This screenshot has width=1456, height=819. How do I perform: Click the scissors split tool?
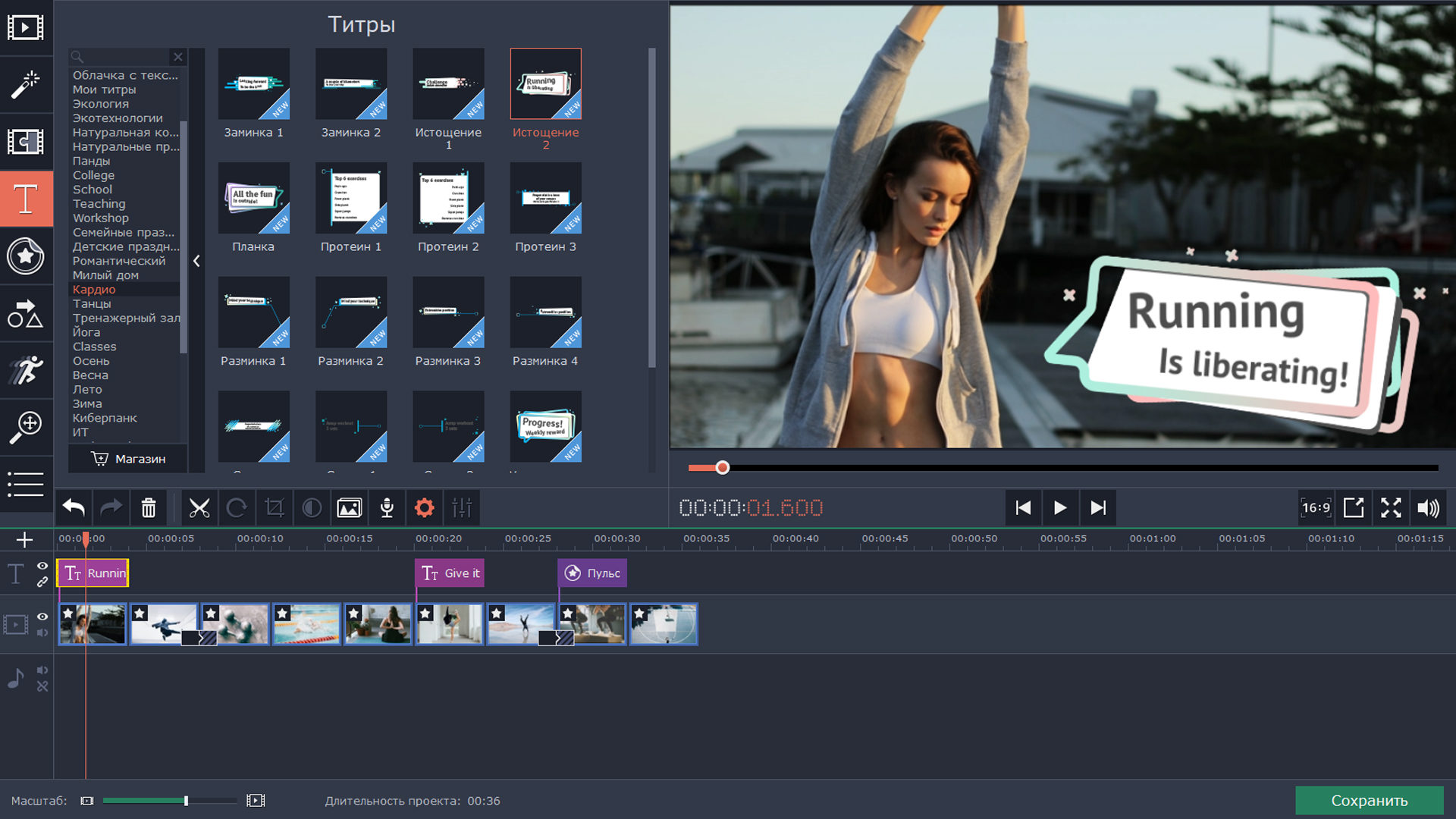[x=199, y=508]
